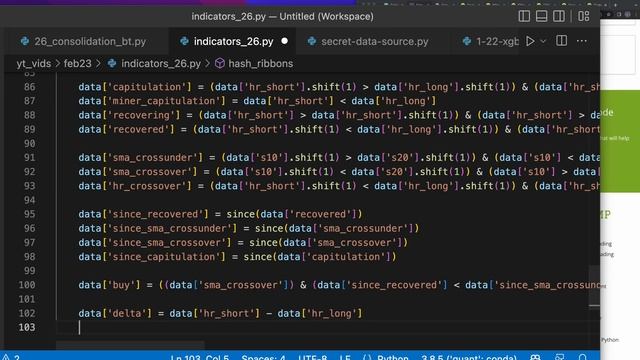Click the Python icon on 1-22-xgb tab
The height and width of the screenshot is (360, 640).
tap(467, 41)
